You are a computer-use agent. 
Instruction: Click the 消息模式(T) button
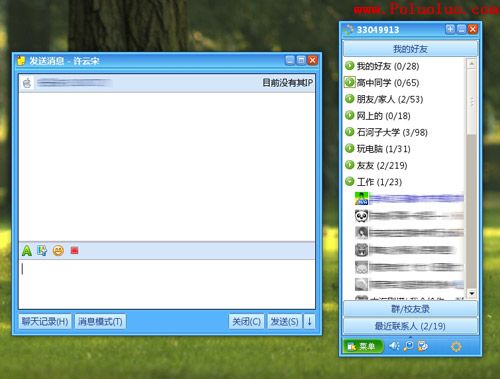click(100, 321)
